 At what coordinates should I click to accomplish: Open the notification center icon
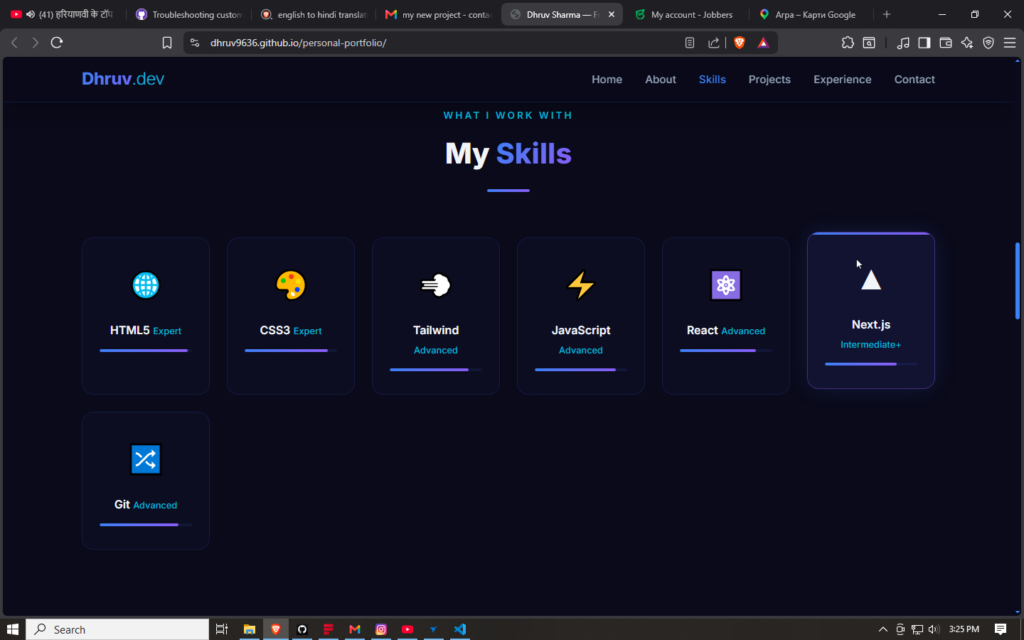pyautogui.click(x=1000, y=629)
